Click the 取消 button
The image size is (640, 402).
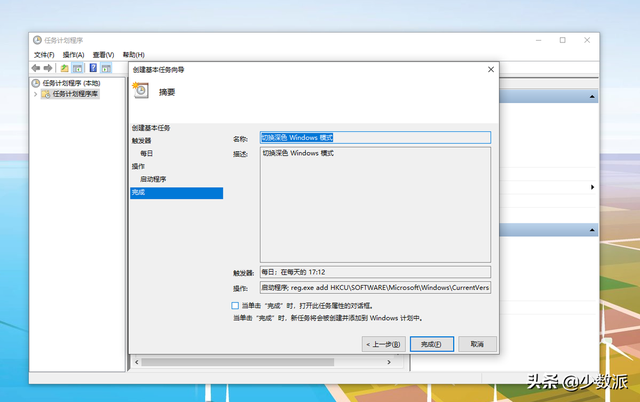coord(477,344)
